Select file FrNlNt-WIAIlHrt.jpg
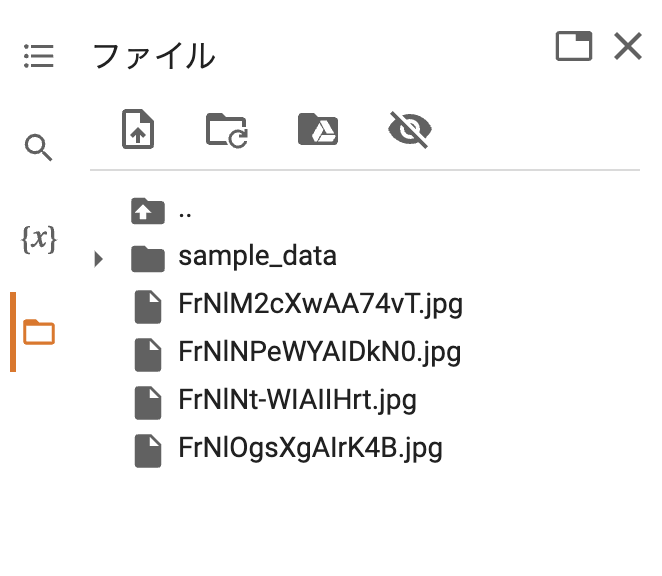 [297, 400]
